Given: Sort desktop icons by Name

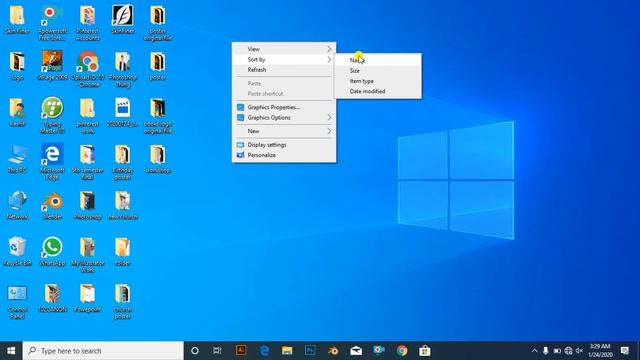Looking at the screenshot, I should pos(378,60).
